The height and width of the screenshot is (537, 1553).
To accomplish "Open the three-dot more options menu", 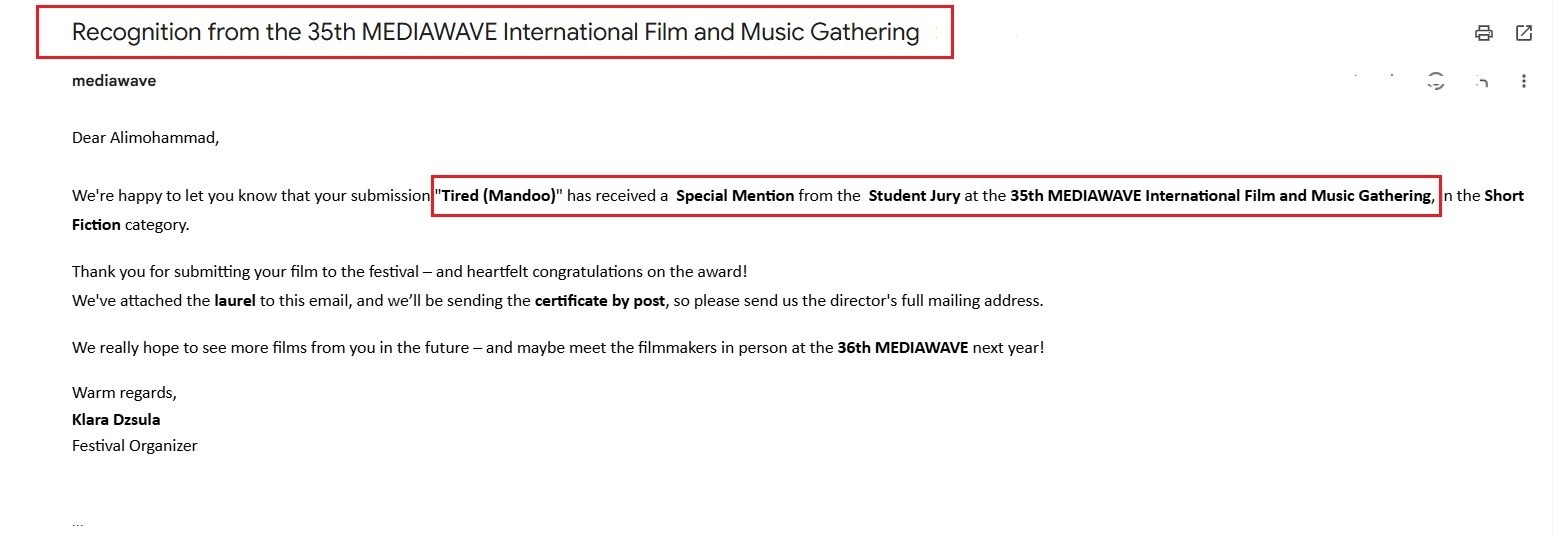I will click(x=1523, y=81).
